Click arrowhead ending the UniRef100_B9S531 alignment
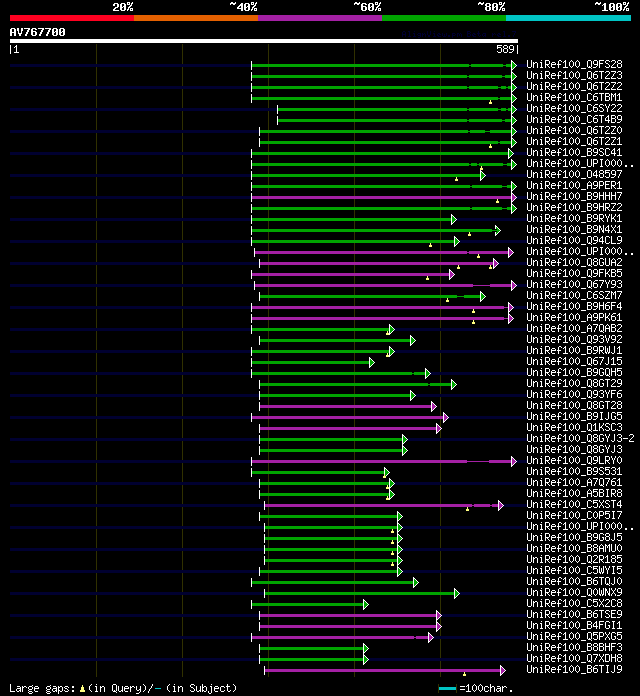The width and height of the screenshot is (640, 696). [387, 472]
